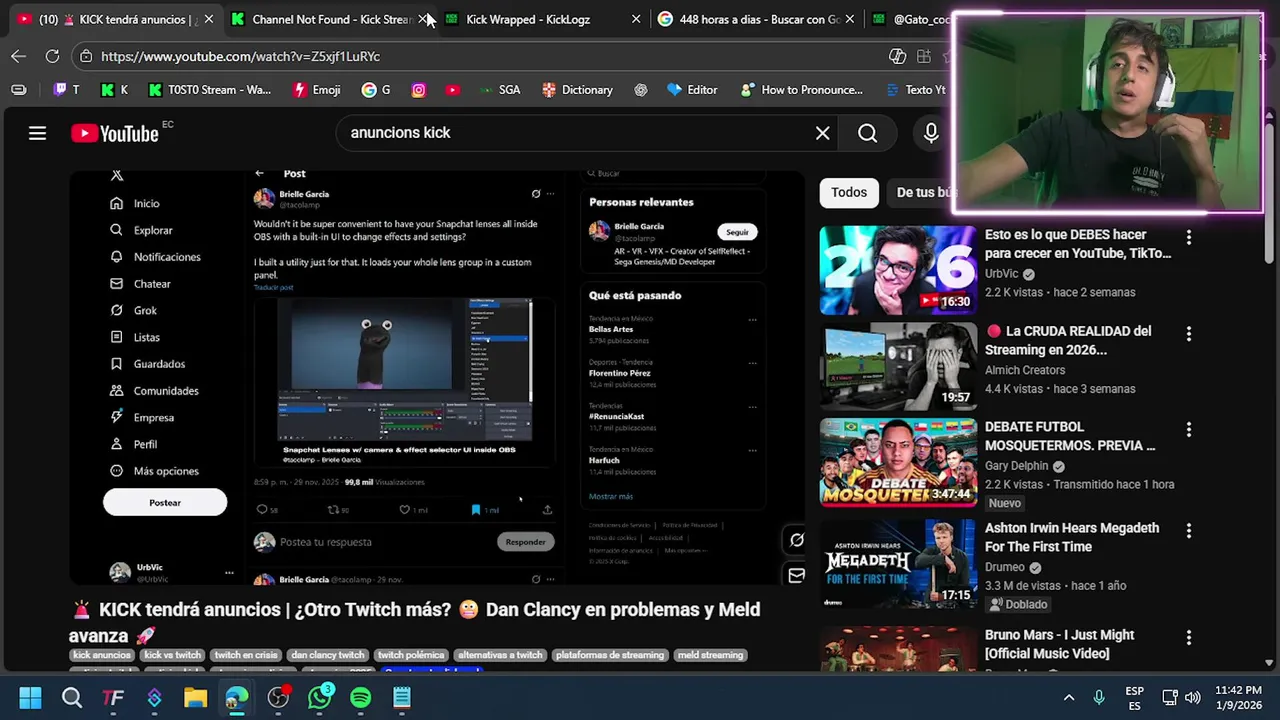
Task: Open more options for Bruno Mars video
Action: pyautogui.click(x=1188, y=638)
